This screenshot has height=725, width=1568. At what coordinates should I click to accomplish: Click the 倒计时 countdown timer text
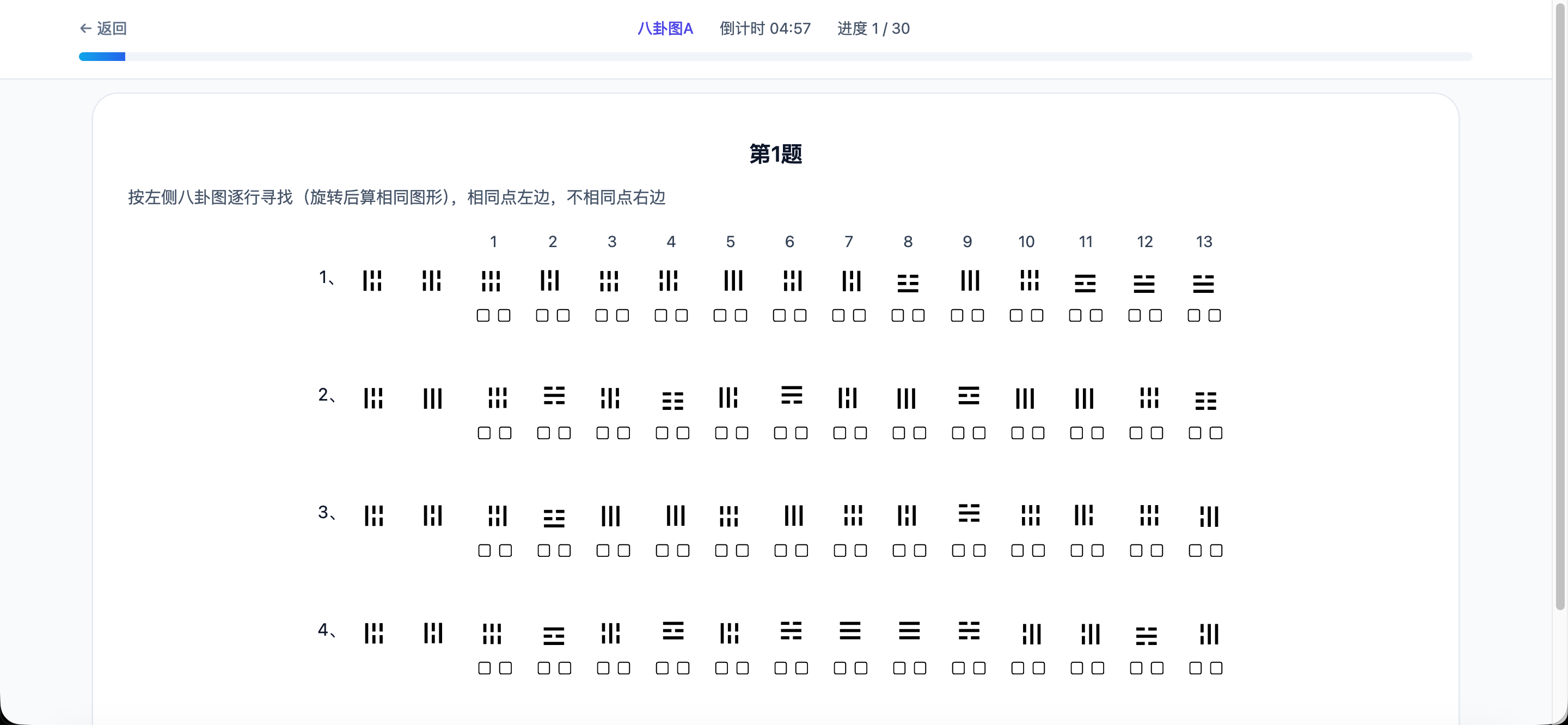(x=765, y=28)
